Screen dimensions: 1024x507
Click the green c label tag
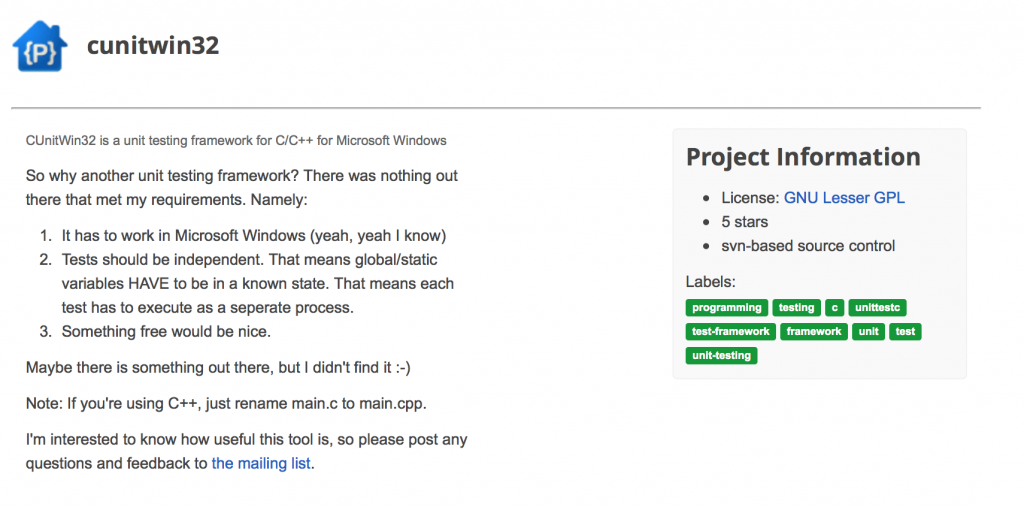click(x=834, y=308)
